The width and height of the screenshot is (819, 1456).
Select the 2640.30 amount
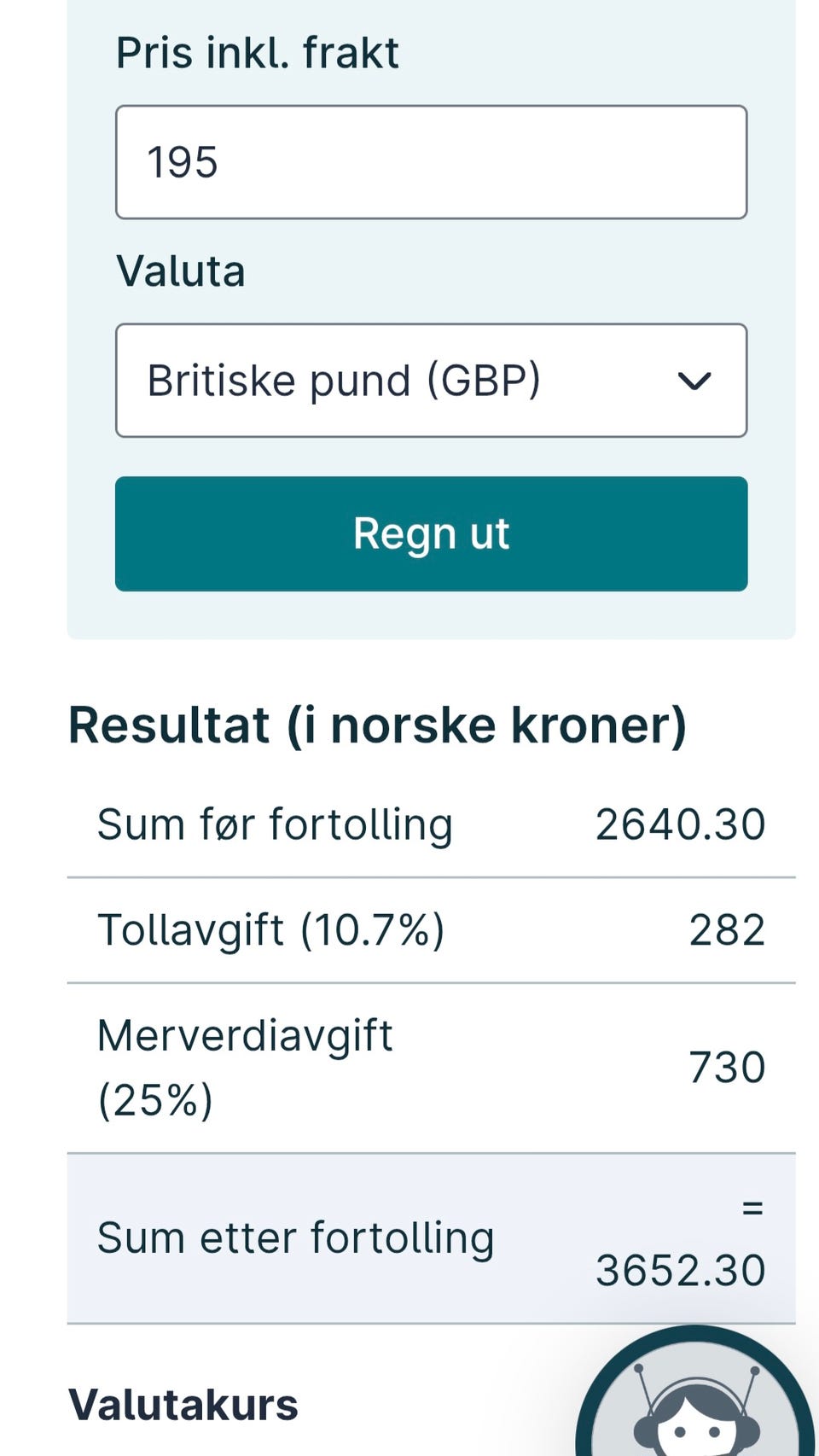(x=680, y=824)
